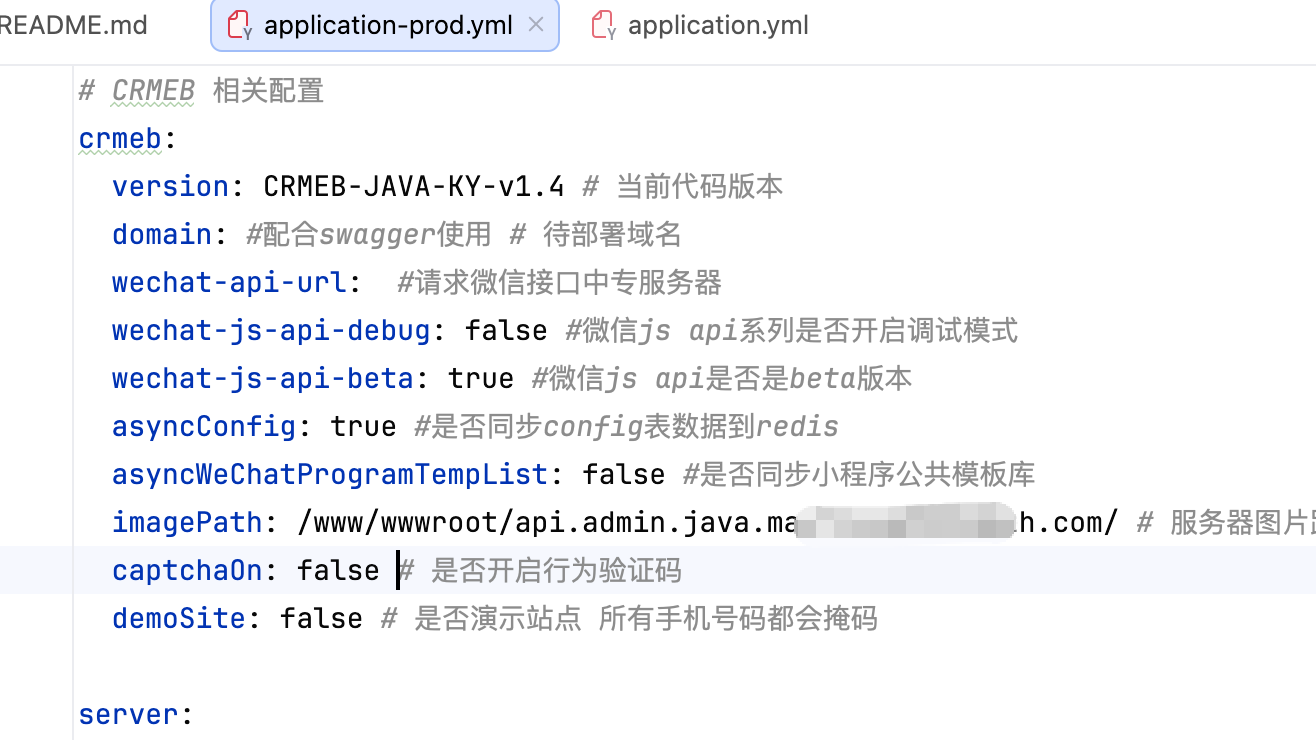1316x740 pixels.
Task: Click the false value of wechat-js-api-debug
Action: pos(506,330)
